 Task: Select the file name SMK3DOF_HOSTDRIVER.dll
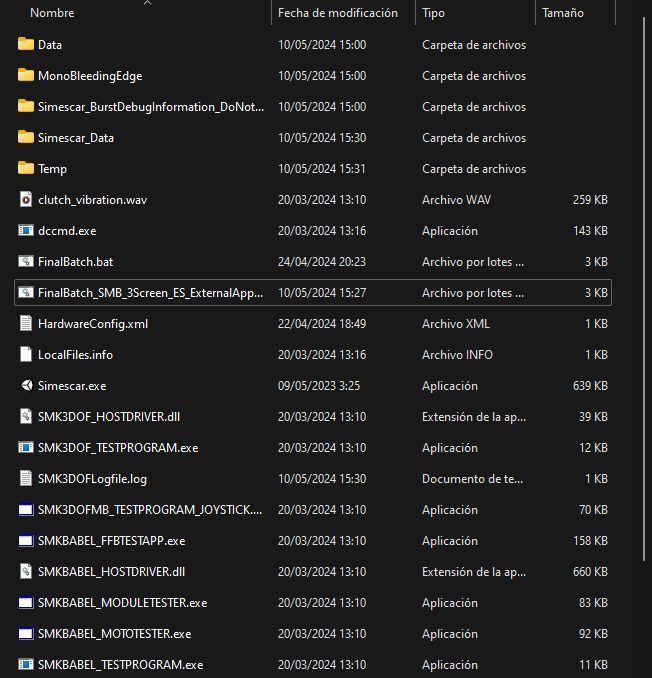pyautogui.click(x=109, y=417)
